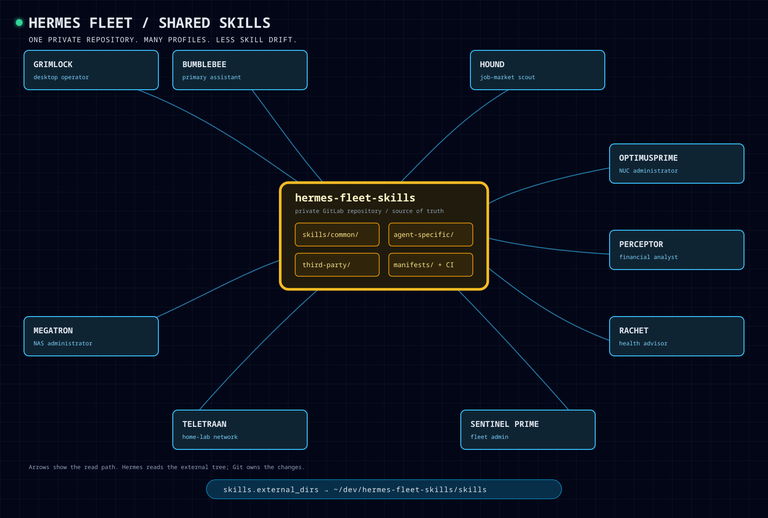Click the 'primary assistant' subtitle text
This screenshot has width=768, height=518.
(212, 77)
